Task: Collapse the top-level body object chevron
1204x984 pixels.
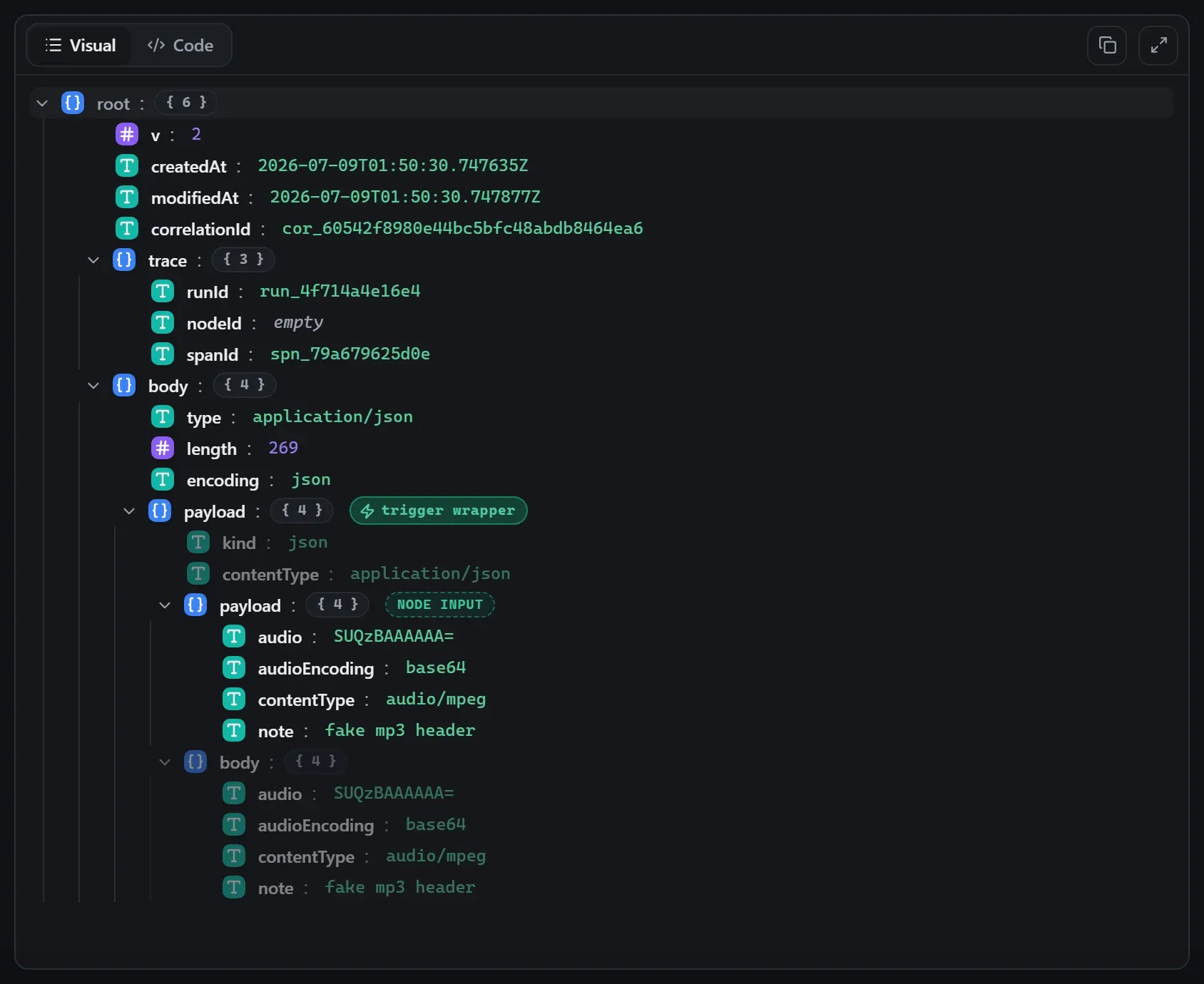Action: point(93,386)
